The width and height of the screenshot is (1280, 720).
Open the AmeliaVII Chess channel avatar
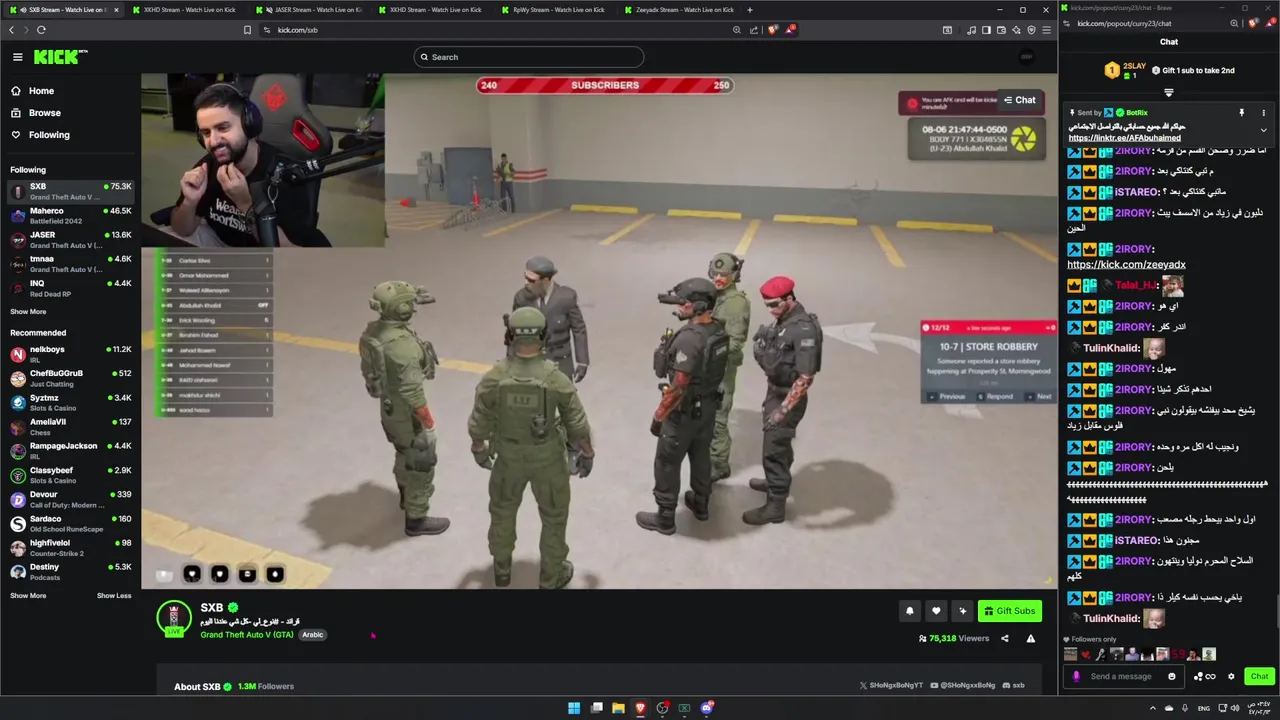tap(18, 426)
